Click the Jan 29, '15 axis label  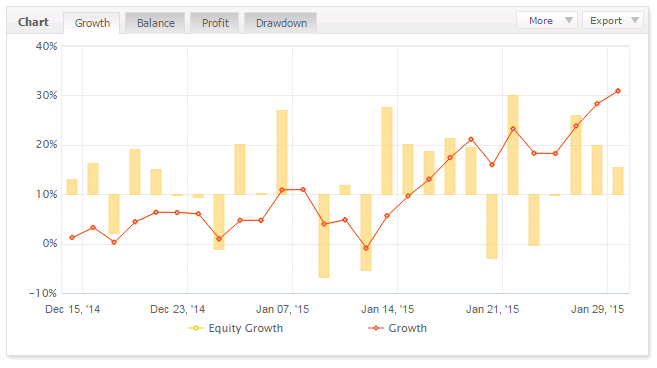point(597,309)
